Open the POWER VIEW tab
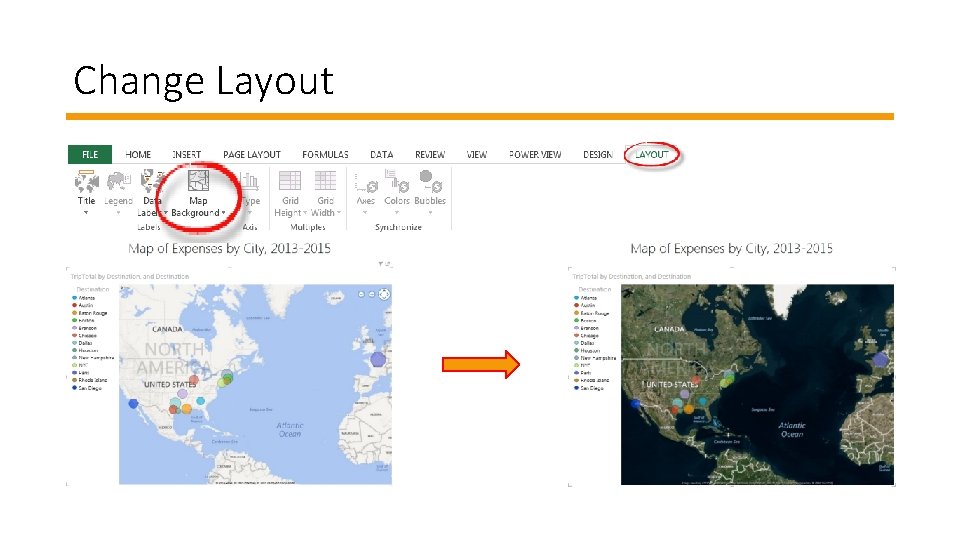The height and width of the screenshot is (540, 960). [x=534, y=154]
